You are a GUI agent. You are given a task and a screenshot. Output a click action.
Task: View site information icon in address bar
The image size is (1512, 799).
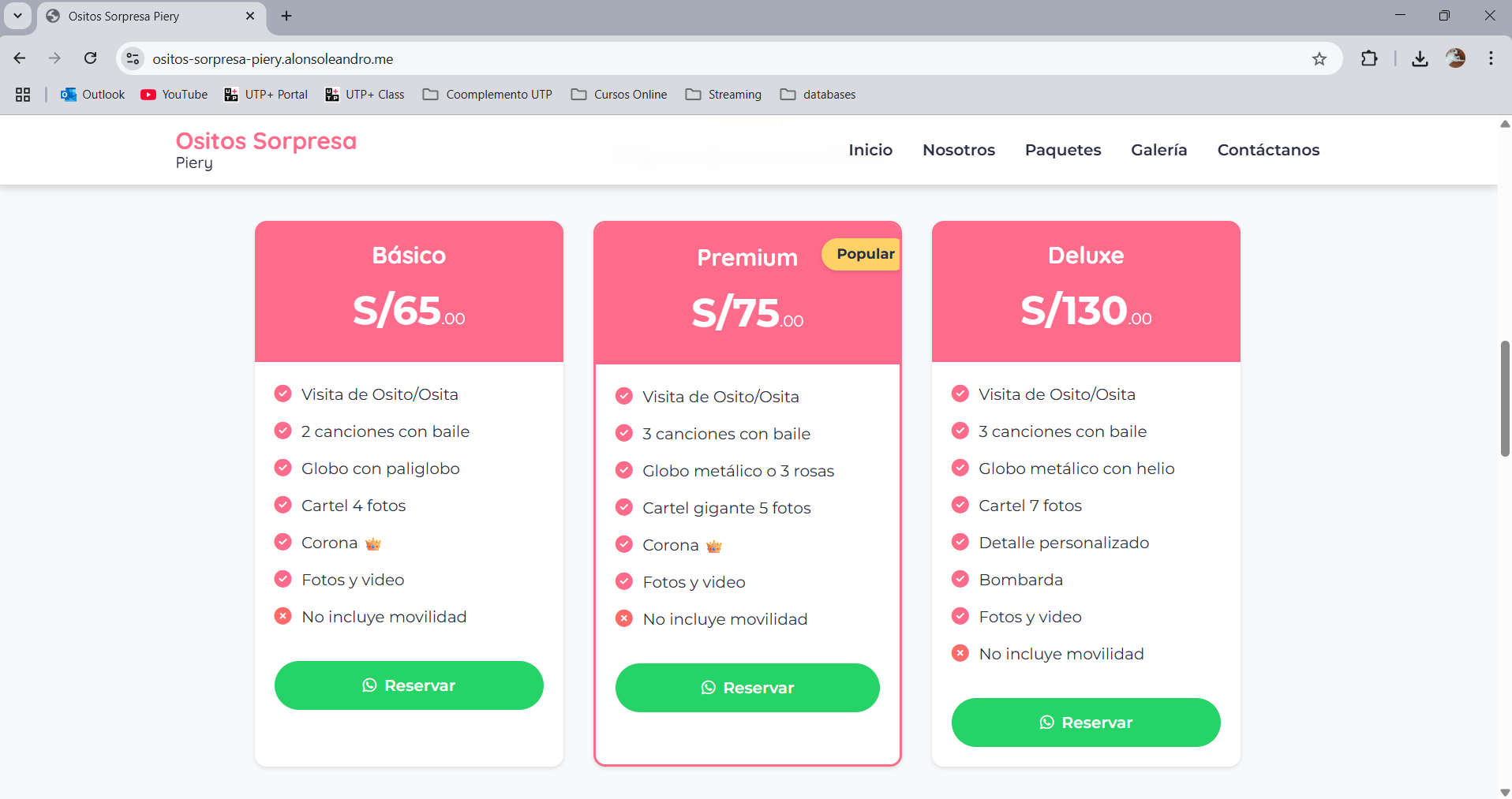point(133,58)
